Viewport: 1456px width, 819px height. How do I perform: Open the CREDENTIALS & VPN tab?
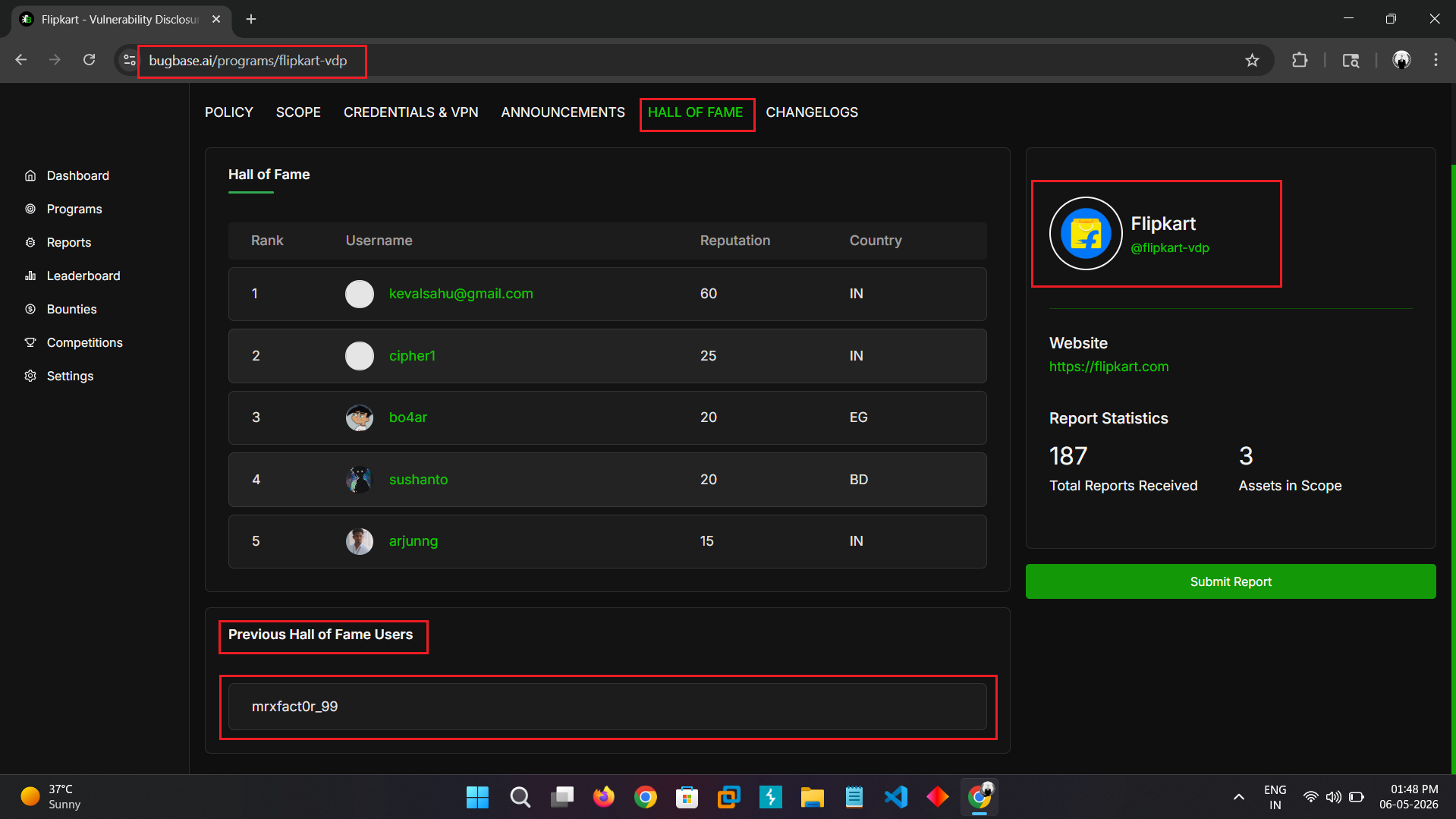point(410,112)
